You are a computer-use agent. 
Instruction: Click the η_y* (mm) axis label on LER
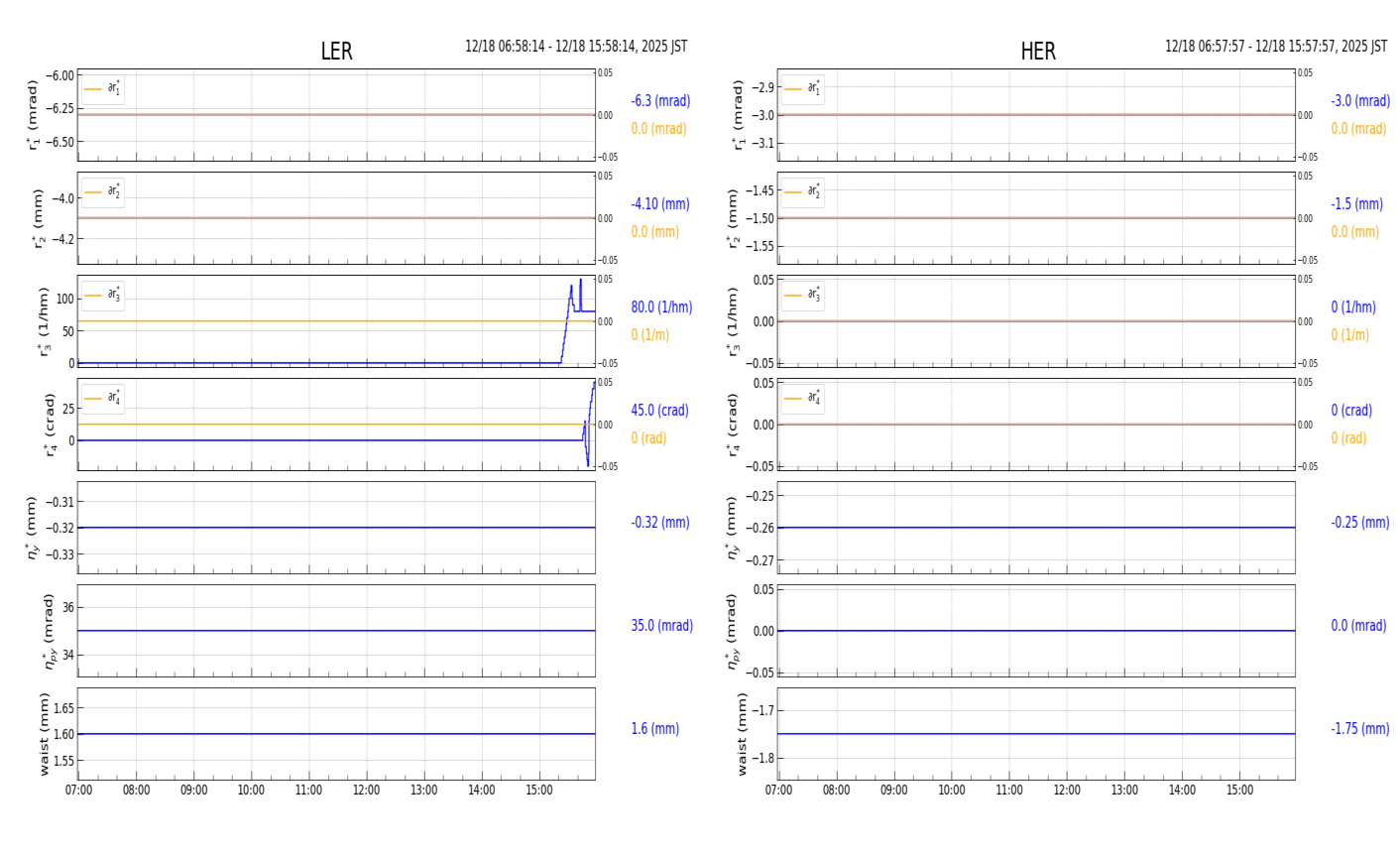33,528
